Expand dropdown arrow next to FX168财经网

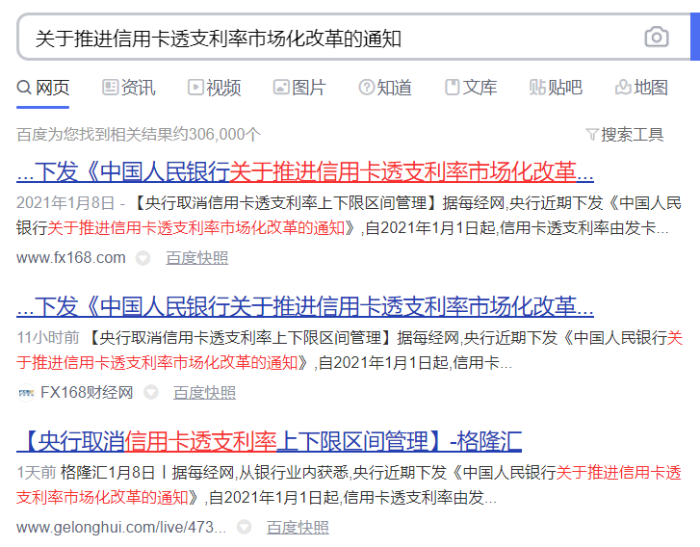tap(150, 393)
